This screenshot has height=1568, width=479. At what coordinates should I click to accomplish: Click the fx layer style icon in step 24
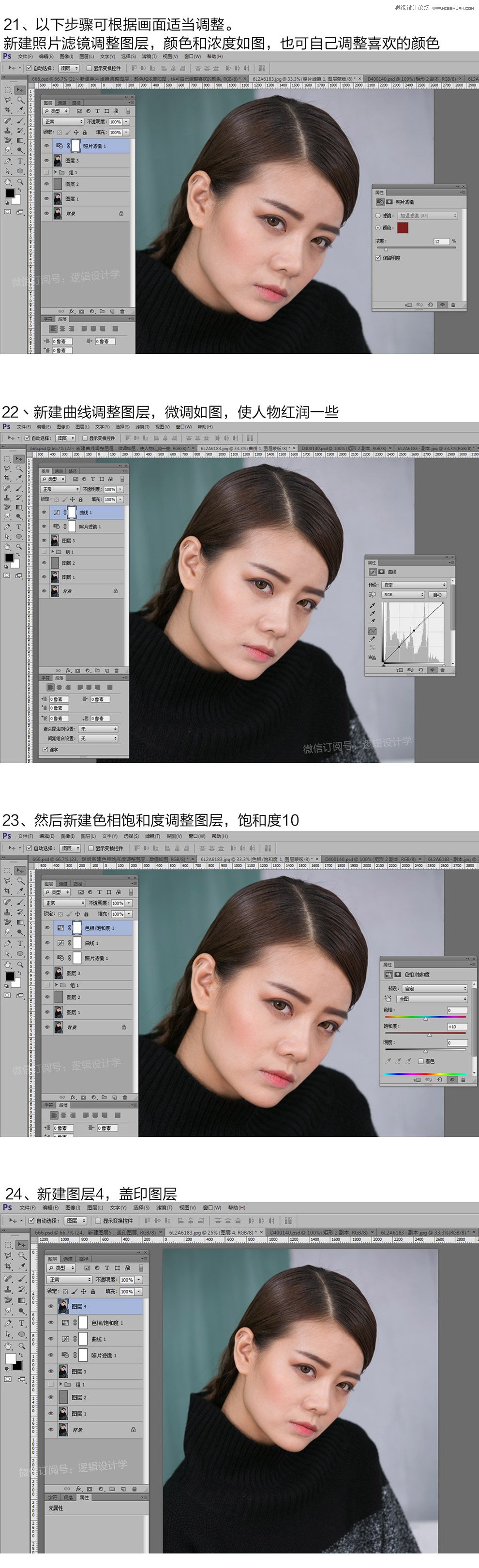tap(78, 1489)
